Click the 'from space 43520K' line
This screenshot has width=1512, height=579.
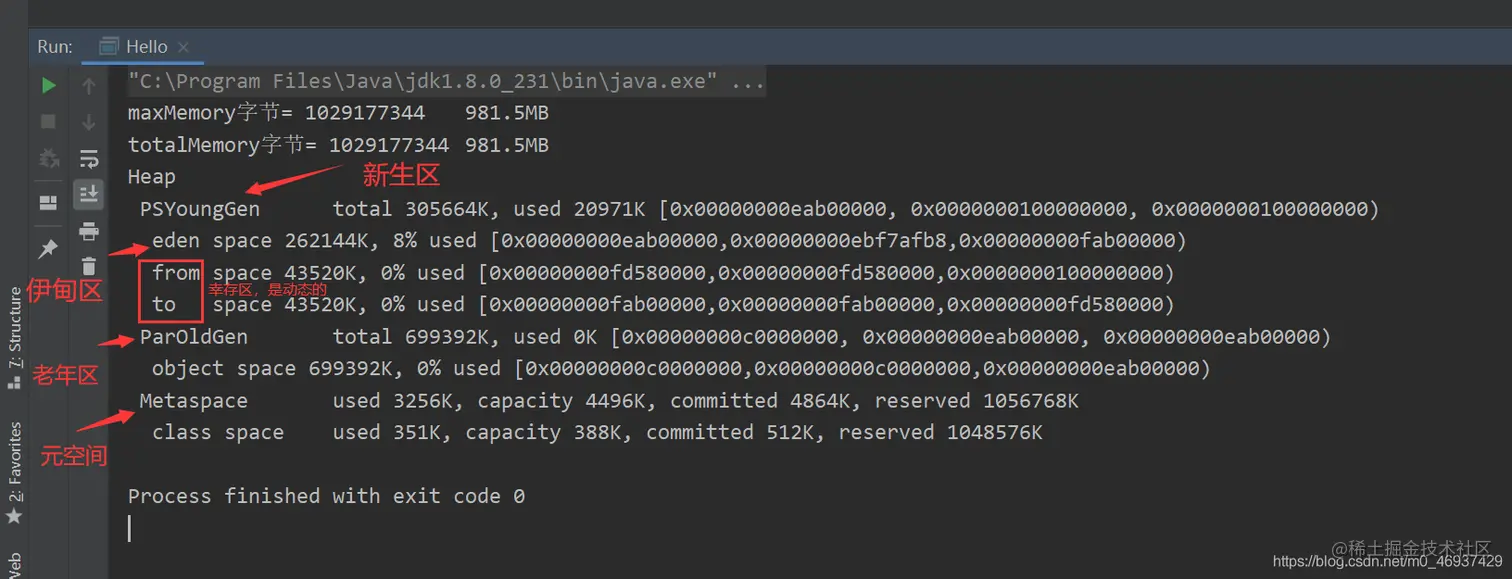point(663,273)
